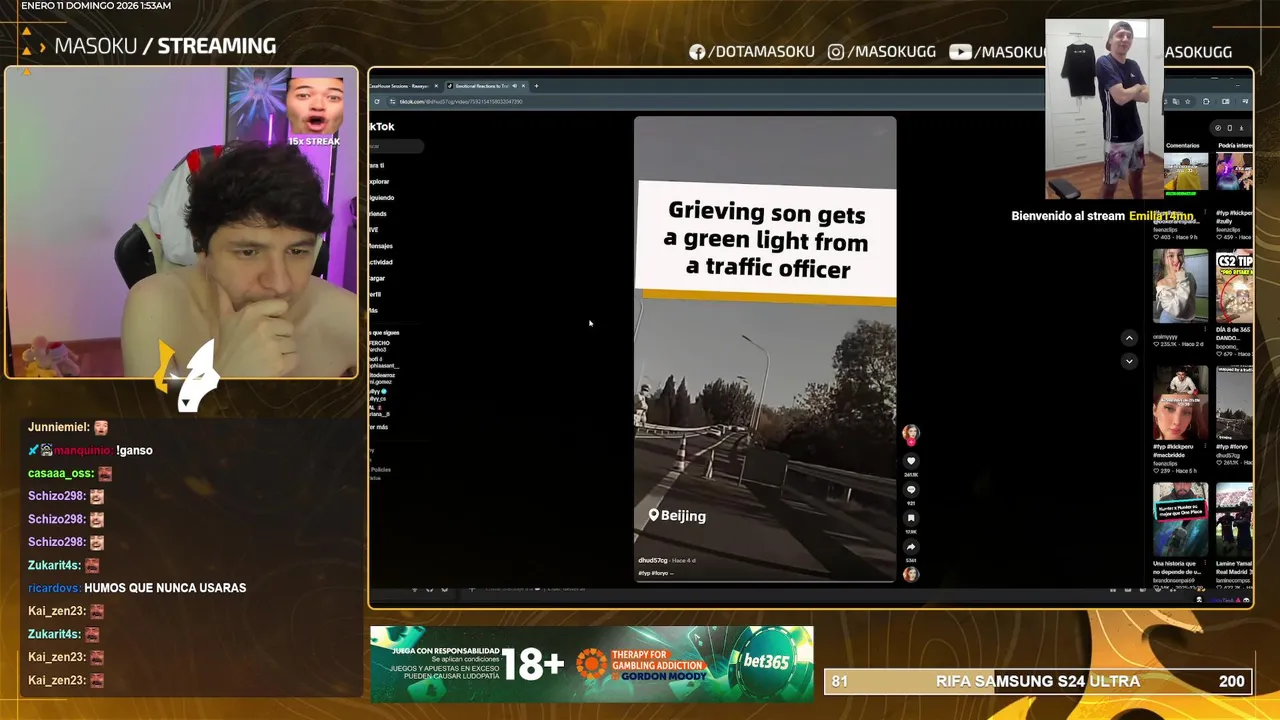Close the 'Emotional Reactions' TikTok tab
The height and width of the screenshot is (720, 1280).
(x=522, y=86)
